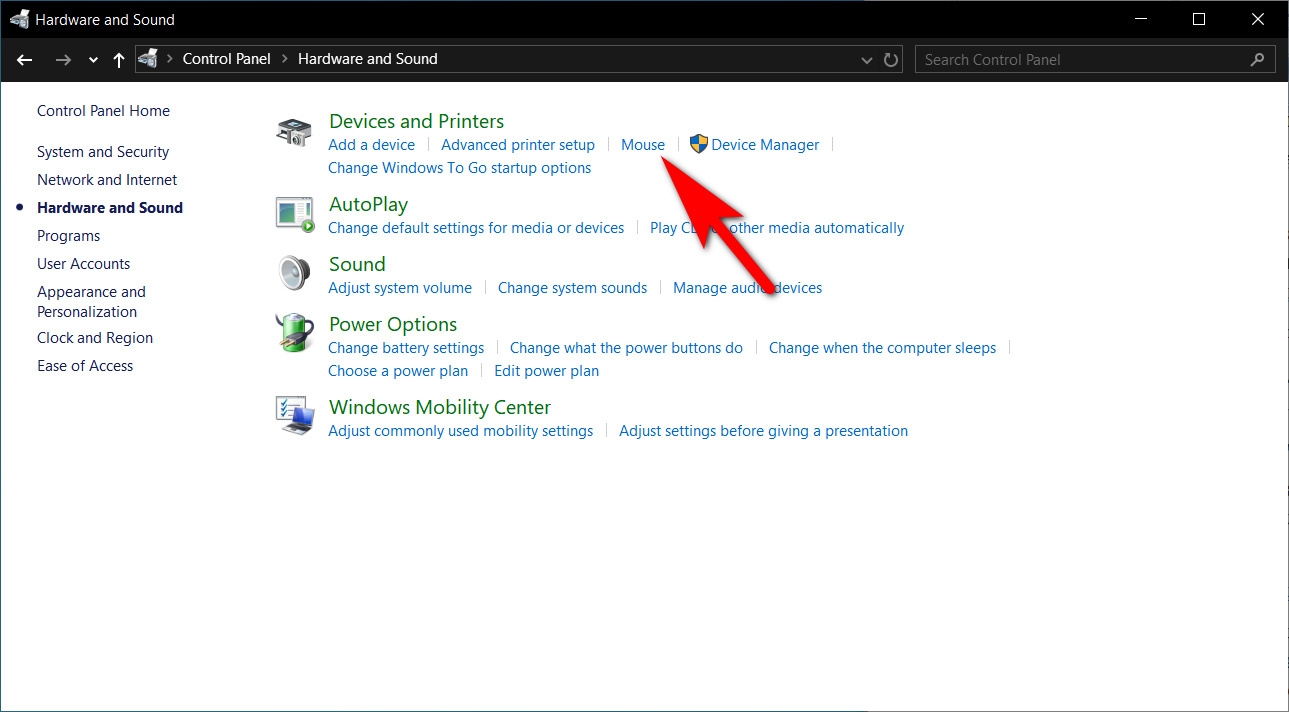Open Adjust settings before giving a presentation
Image resolution: width=1289 pixels, height=712 pixels.
coord(763,431)
